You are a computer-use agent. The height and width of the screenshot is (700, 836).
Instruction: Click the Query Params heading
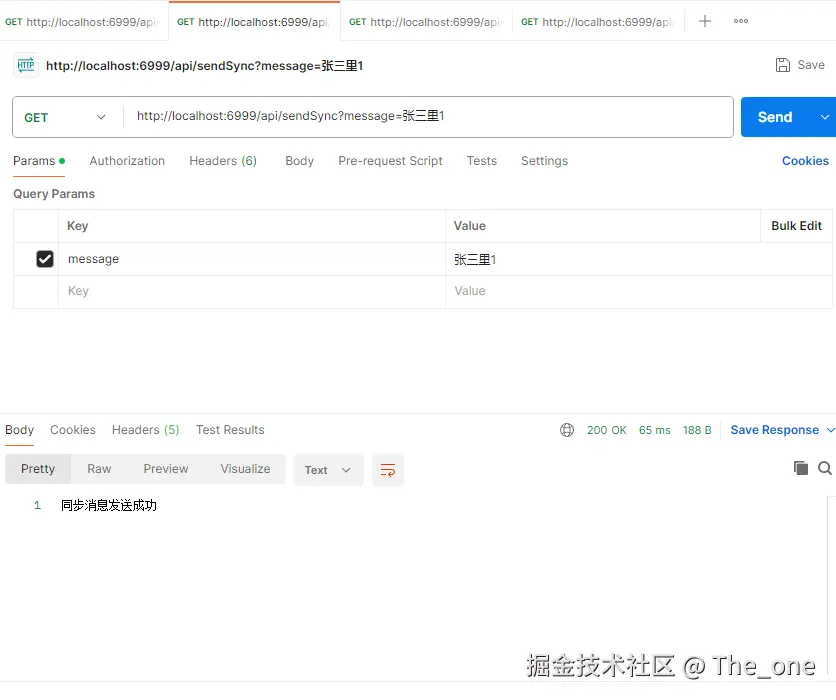54,194
